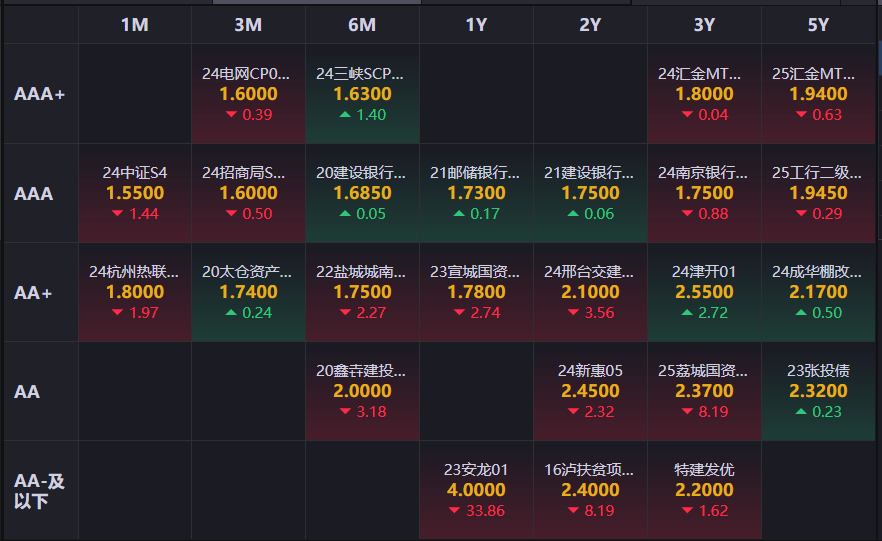Image resolution: width=882 pixels, height=541 pixels.
Task: Open the 24南京银行... bond cell
Action: tap(704, 193)
